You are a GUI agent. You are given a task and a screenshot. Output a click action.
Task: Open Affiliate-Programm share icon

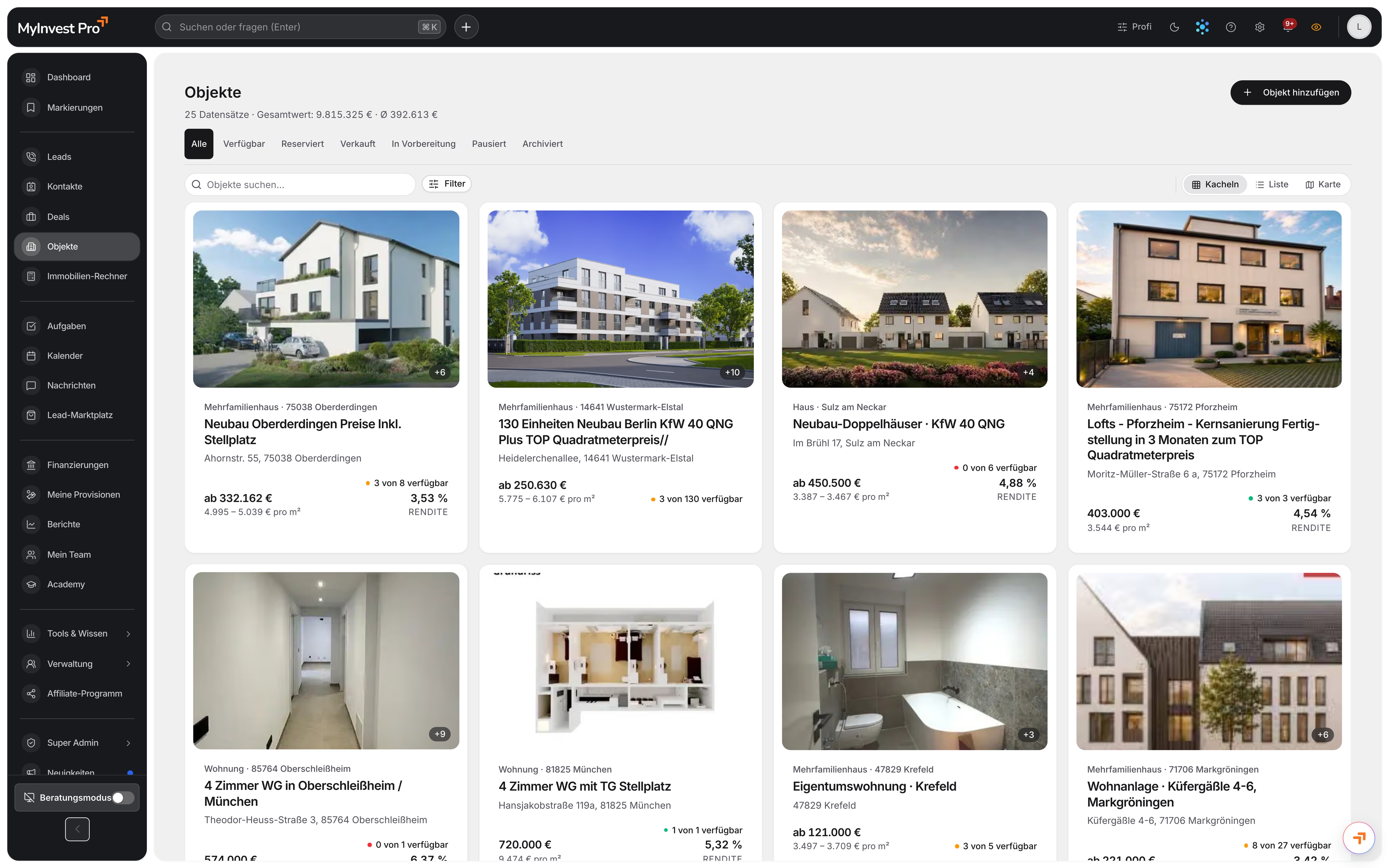point(31,693)
